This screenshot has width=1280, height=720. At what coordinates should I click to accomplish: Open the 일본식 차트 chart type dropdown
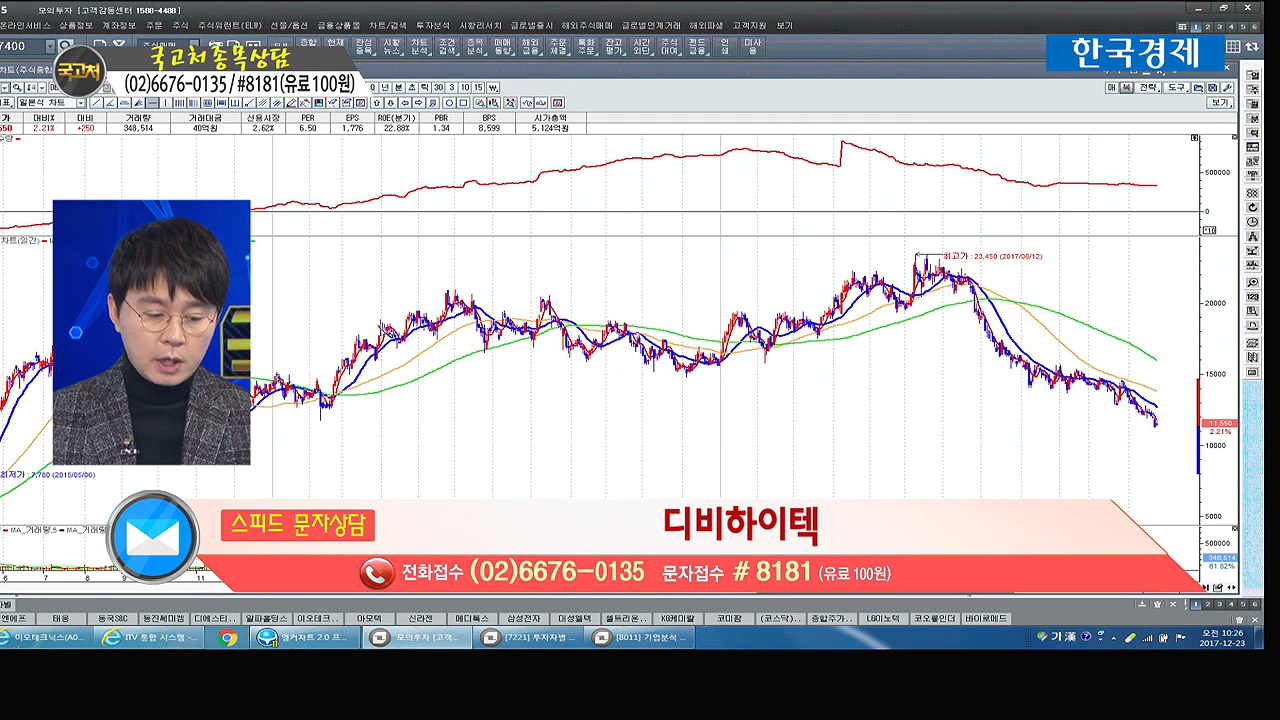(82, 103)
